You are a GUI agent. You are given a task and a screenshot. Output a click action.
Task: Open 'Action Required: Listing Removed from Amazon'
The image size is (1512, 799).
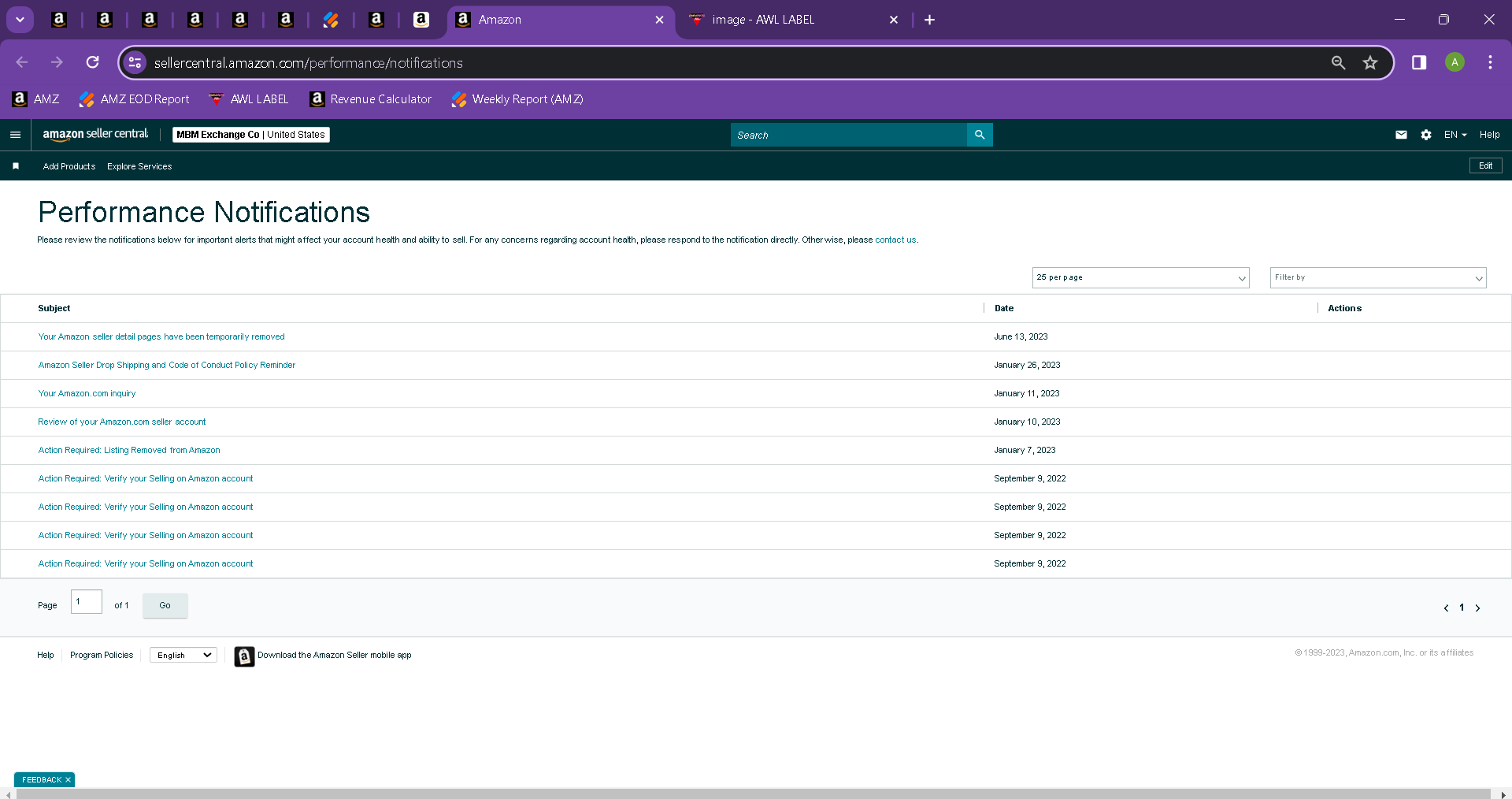pyautogui.click(x=129, y=450)
